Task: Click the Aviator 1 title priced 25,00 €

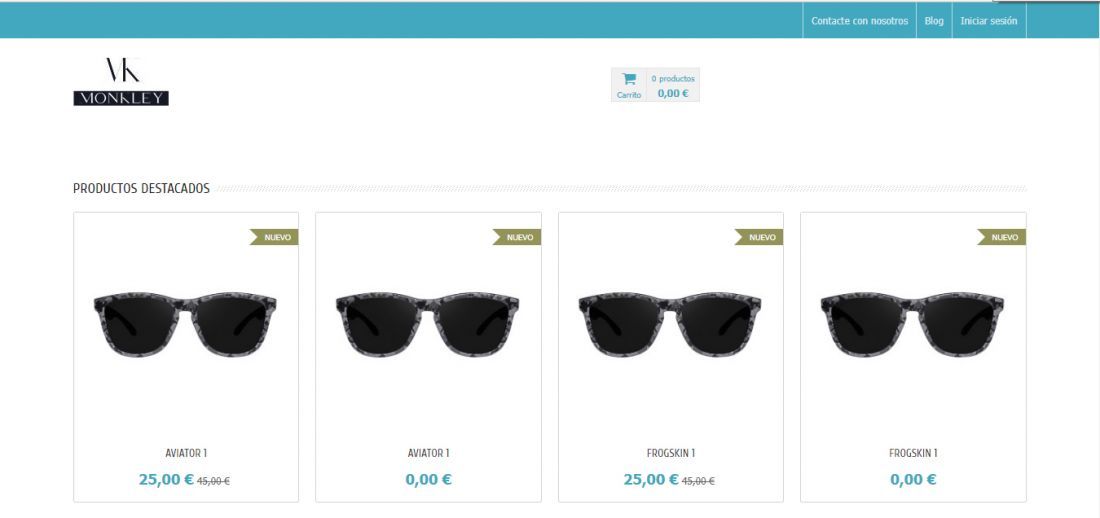Action: point(186,453)
